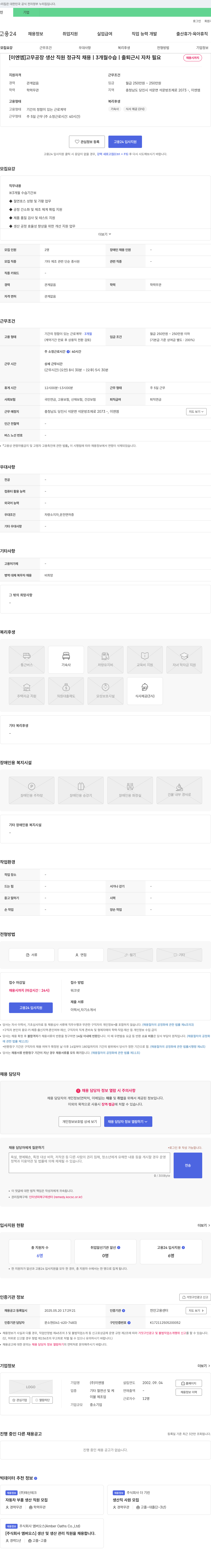
Task: Jump to the 모집요강 section tab
Action: (x=7, y=47)
